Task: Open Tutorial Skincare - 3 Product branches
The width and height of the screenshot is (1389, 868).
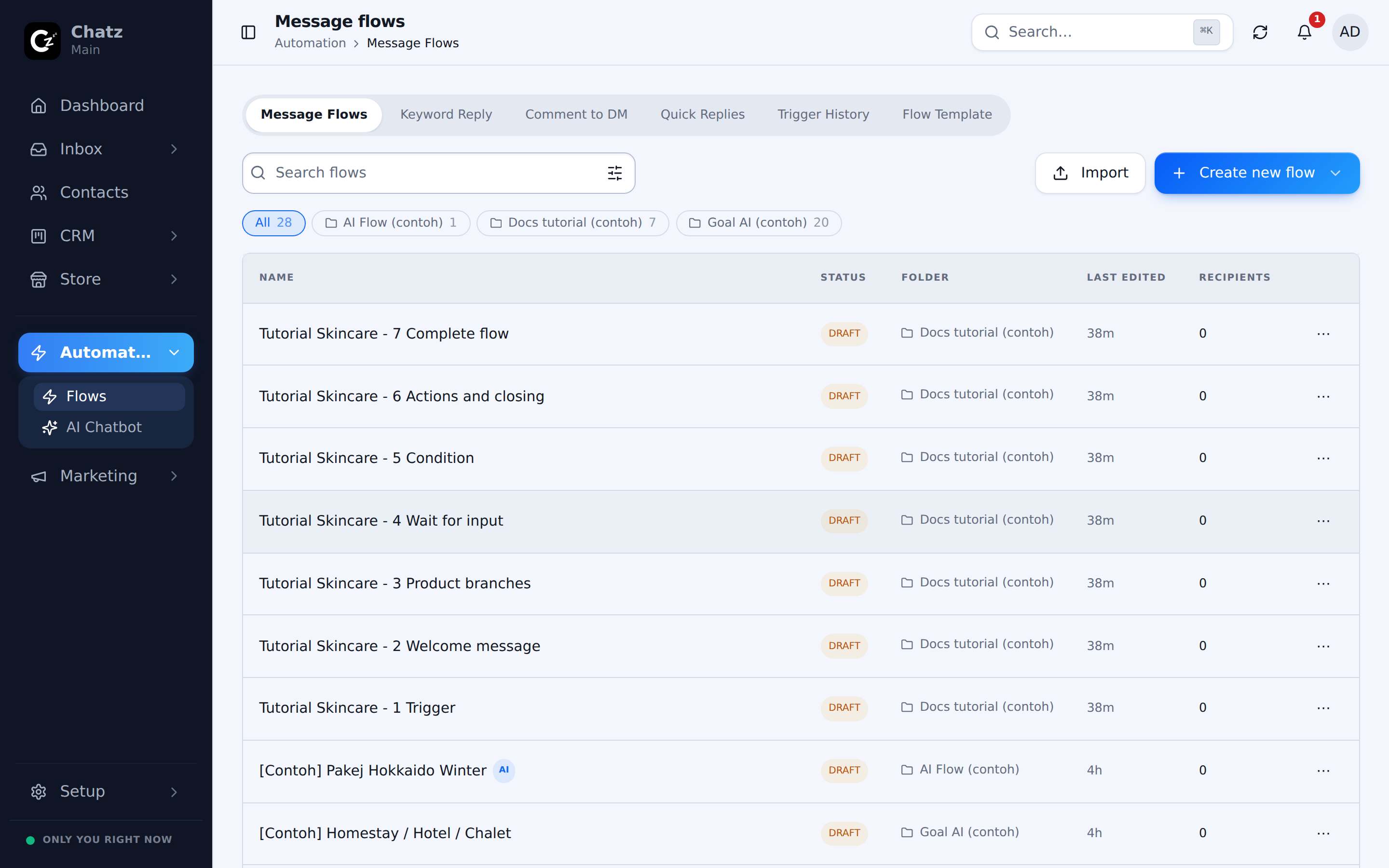Action: coord(395,583)
